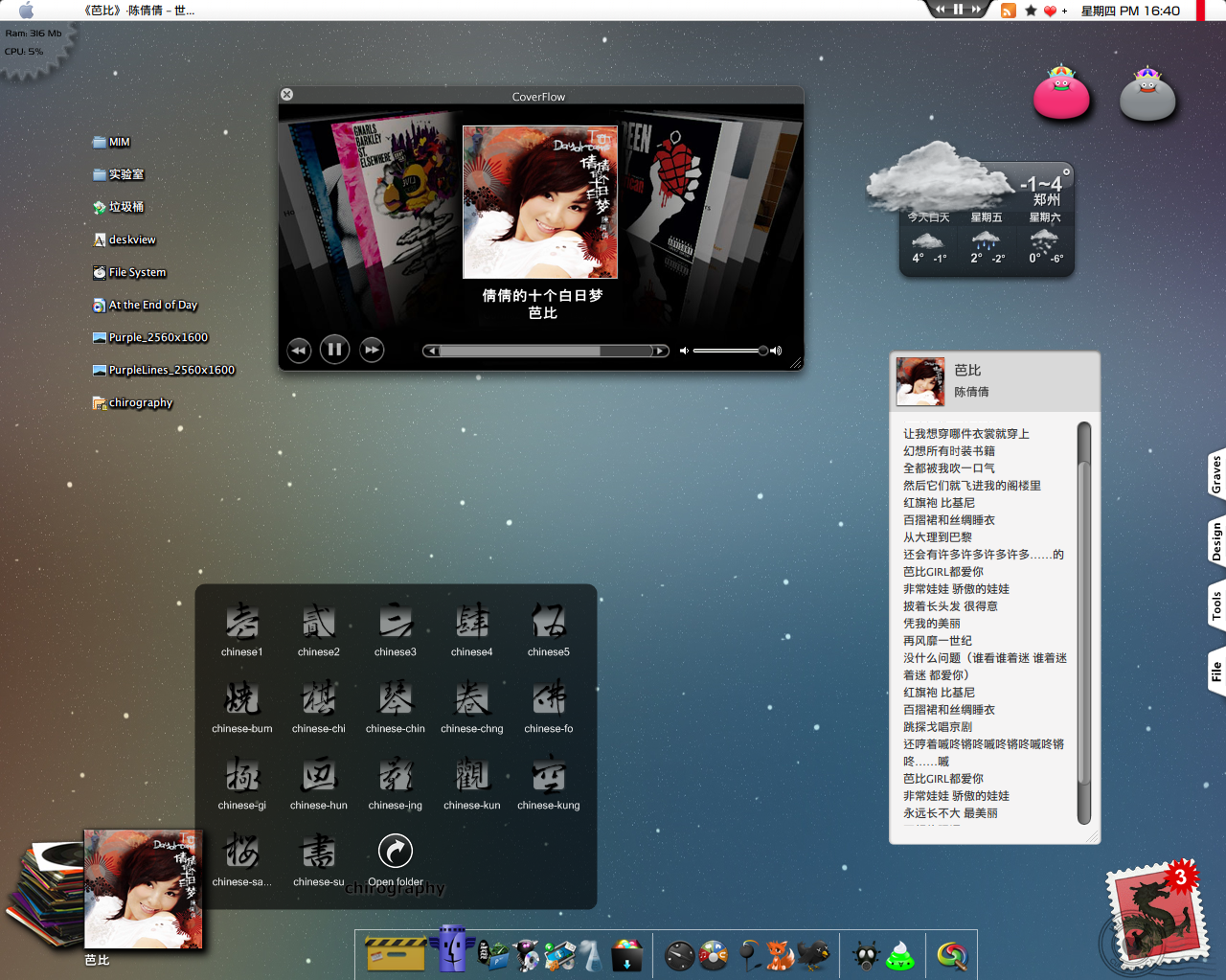Select the chinese4 icon in stack
This screenshot has width=1226, height=980.
(x=472, y=629)
